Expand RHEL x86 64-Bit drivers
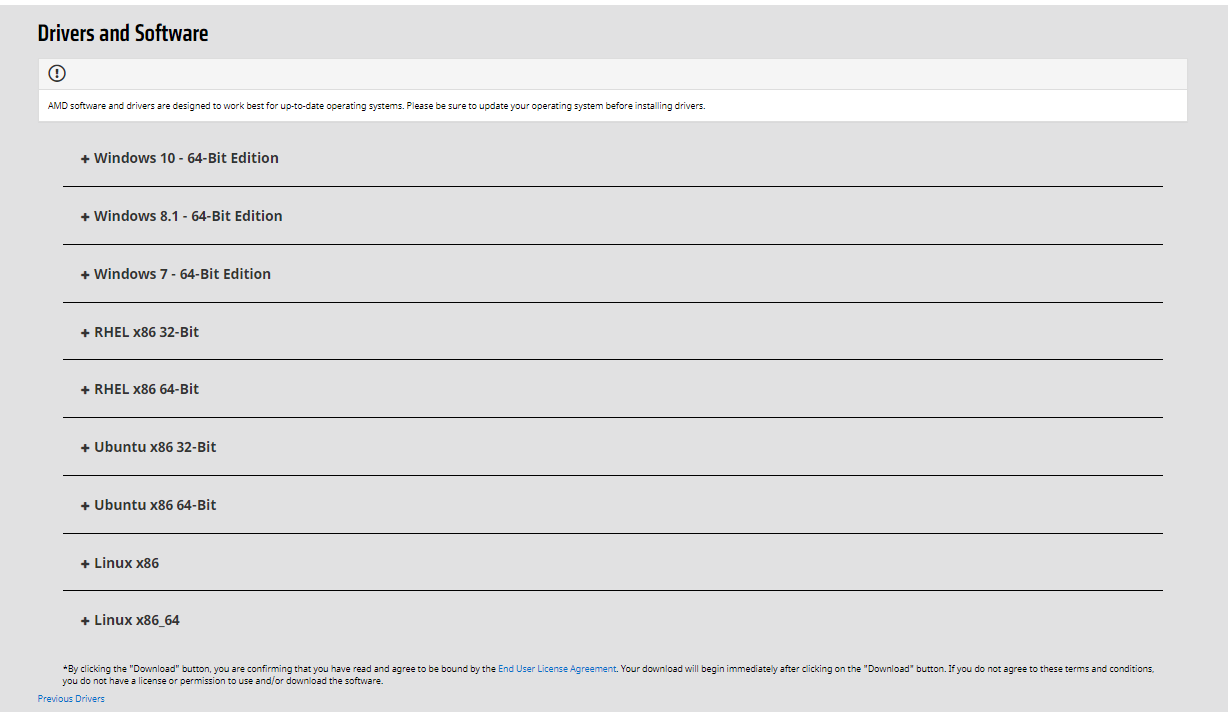The image size is (1228, 712). tap(140, 389)
